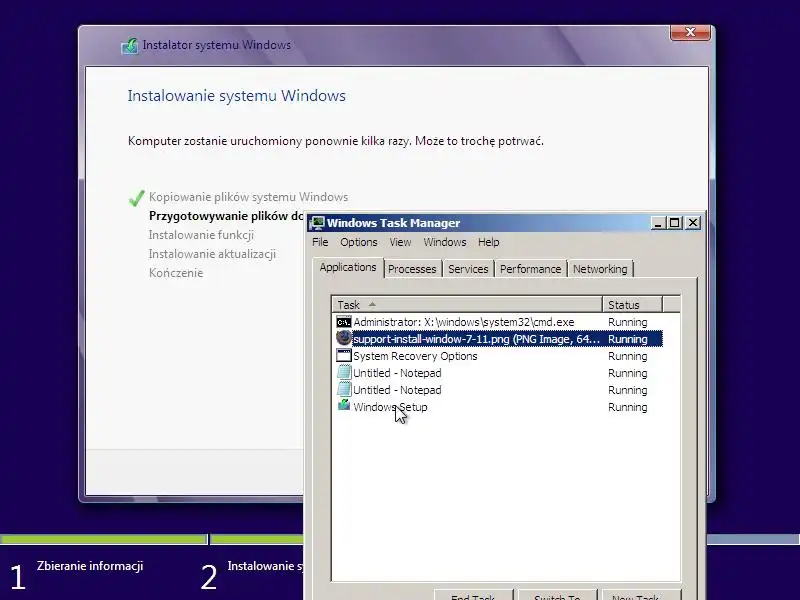Click the Kończenie step text
This screenshot has width=800, height=600.
point(176,273)
